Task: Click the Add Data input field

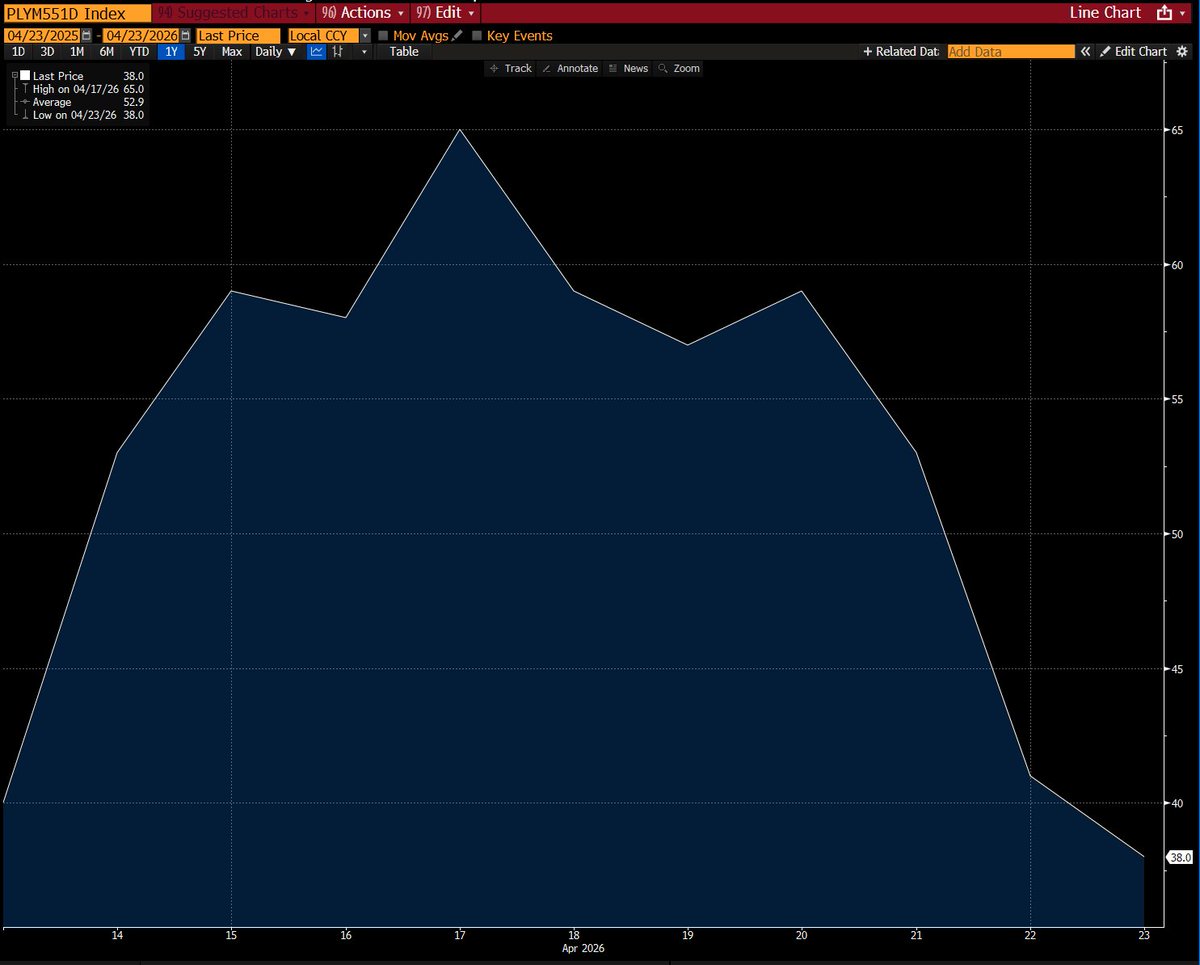Action: pyautogui.click(x=1011, y=51)
